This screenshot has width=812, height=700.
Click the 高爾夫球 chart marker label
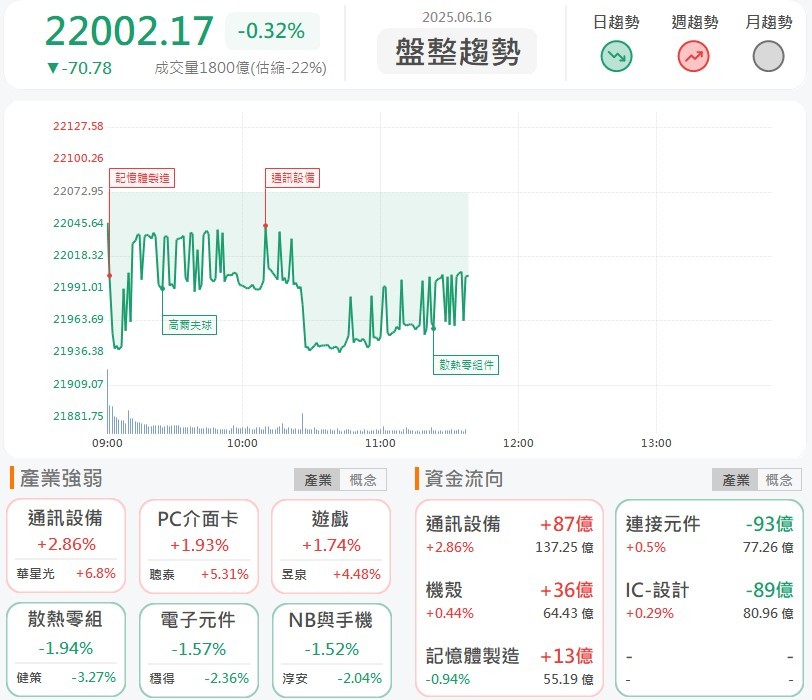190,325
